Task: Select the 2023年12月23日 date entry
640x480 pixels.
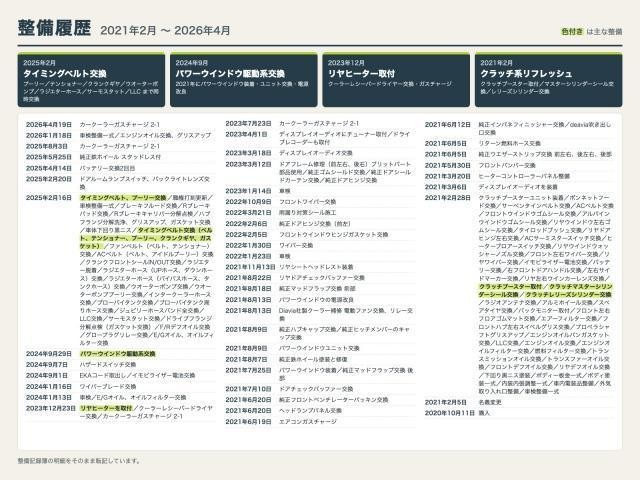Action: click(51, 408)
